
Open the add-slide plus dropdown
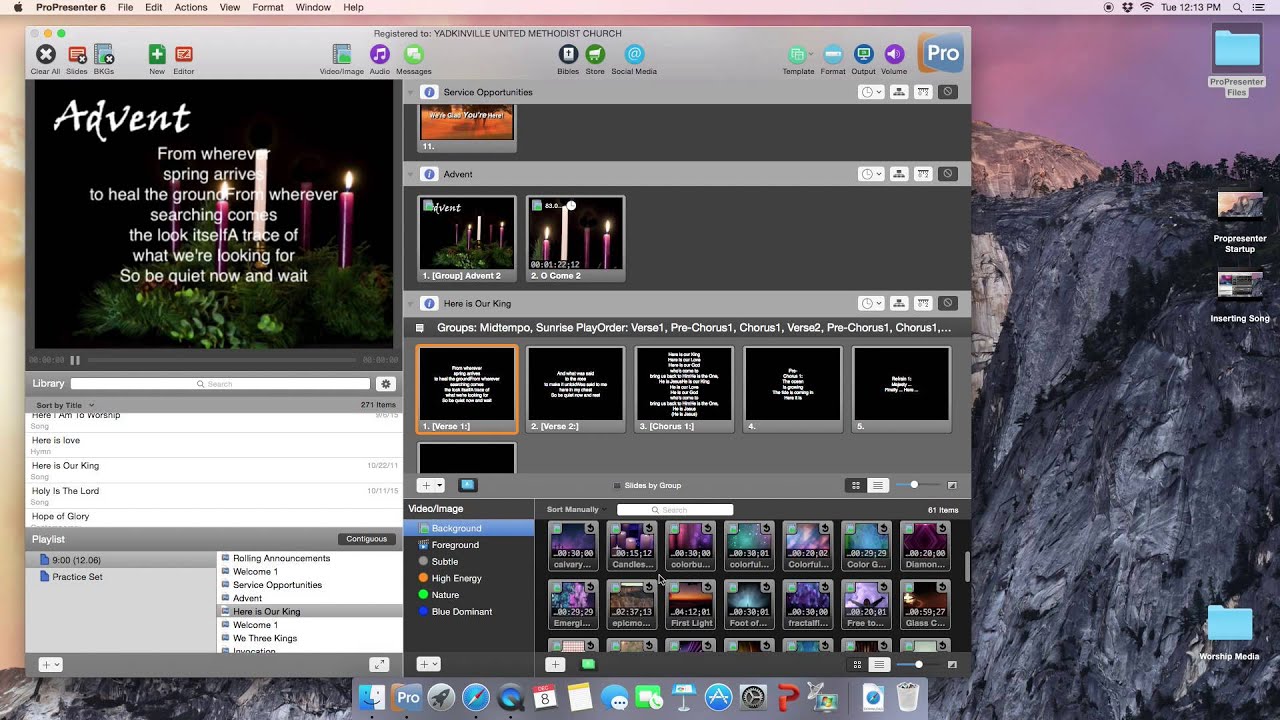tap(431, 485)
